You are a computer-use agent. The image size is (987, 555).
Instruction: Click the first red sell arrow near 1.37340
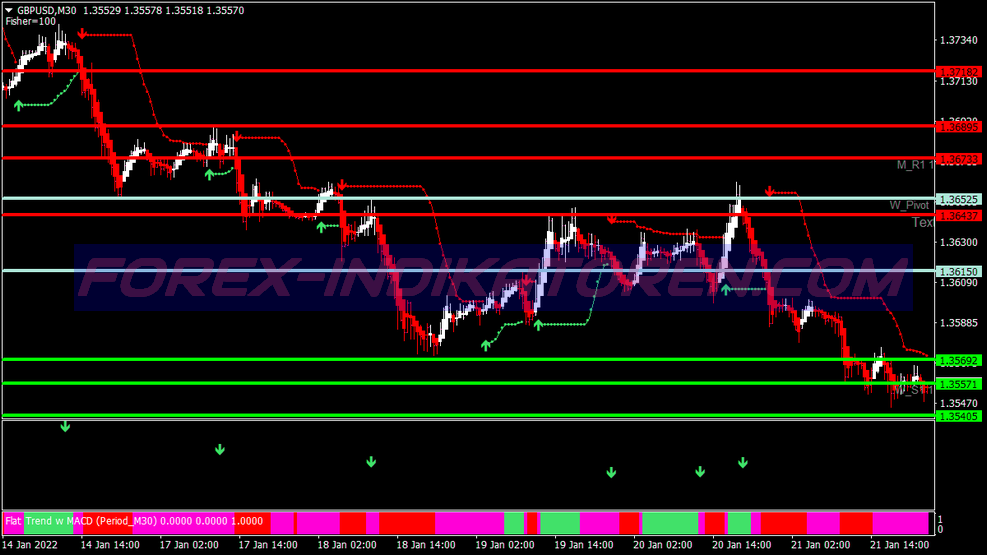point(82,35)
